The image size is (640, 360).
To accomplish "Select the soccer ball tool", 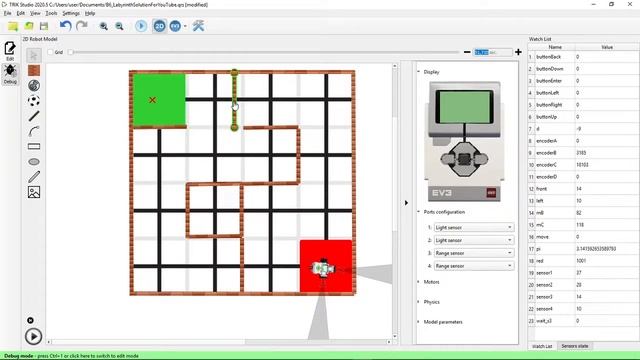I will click(x=34, y=100).
